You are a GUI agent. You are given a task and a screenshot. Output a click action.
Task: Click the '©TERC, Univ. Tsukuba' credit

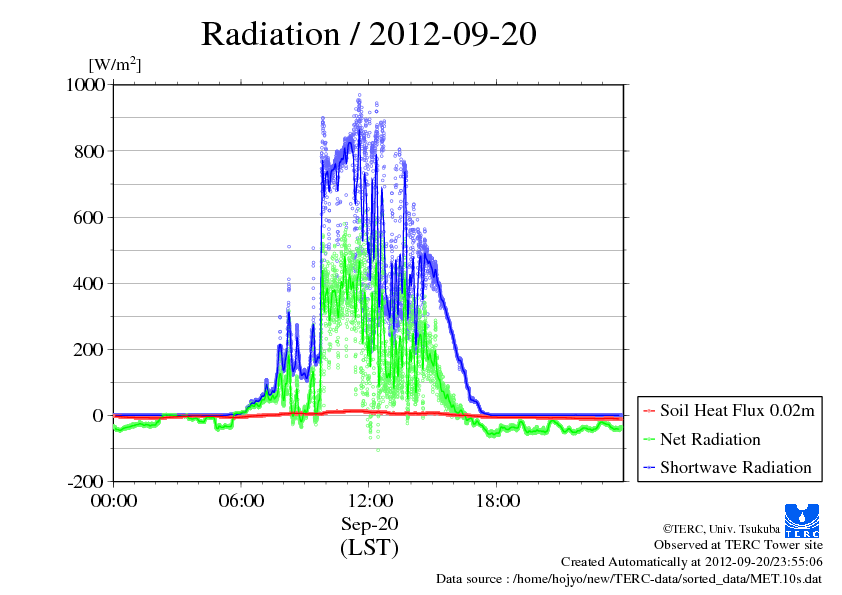(x=721, y=529)
